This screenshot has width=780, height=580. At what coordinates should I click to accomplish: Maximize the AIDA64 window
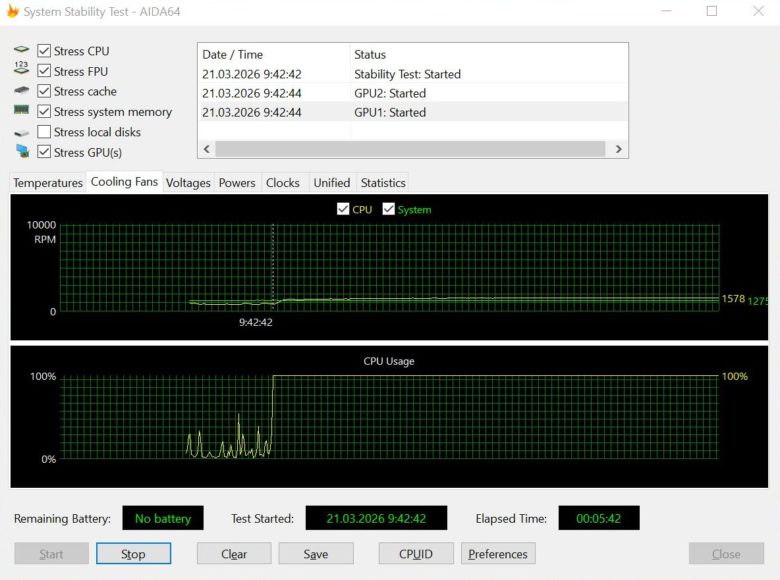(x=712, y=10)
